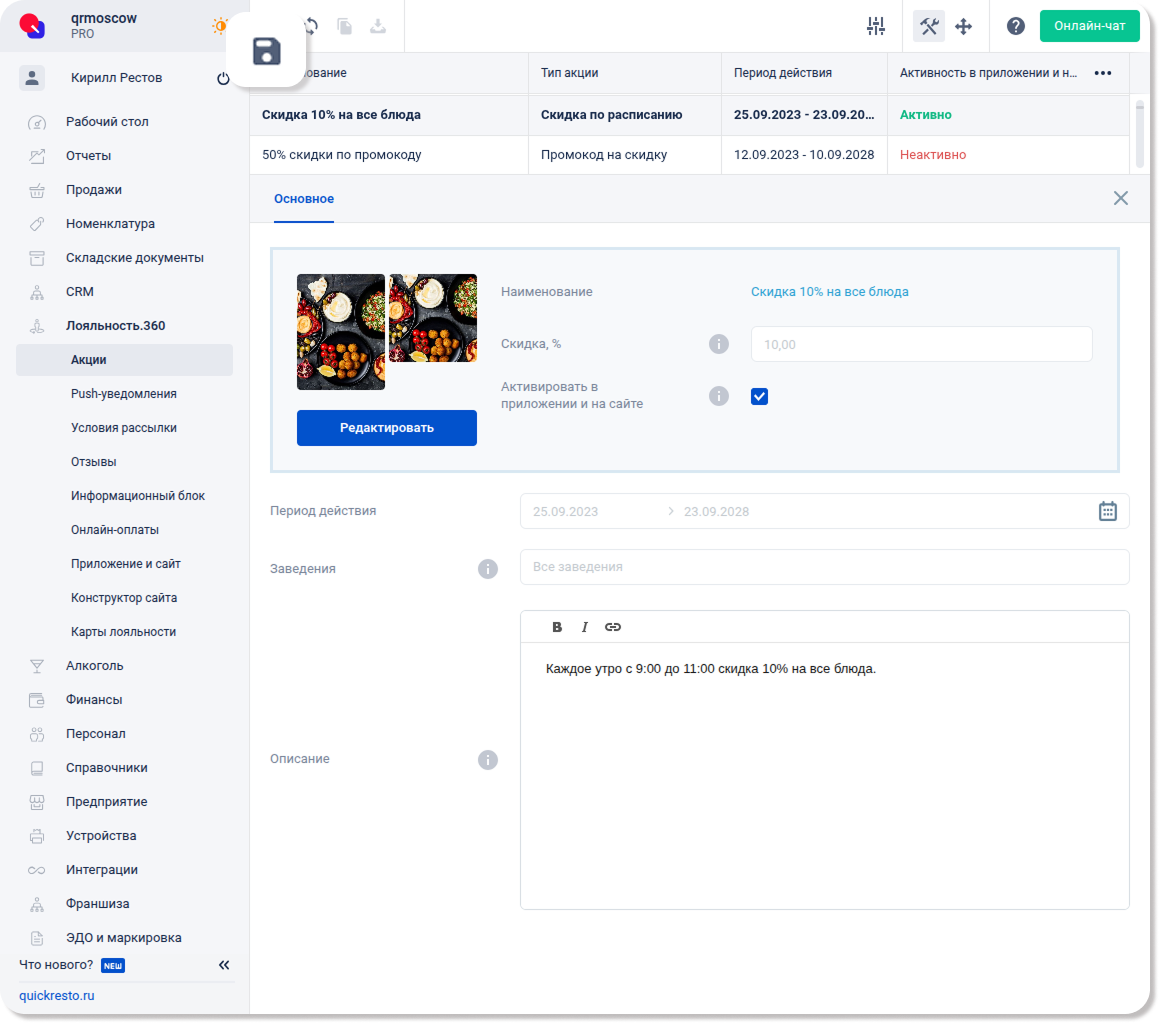Click info icon next to Скидка, %

(718, 344)
